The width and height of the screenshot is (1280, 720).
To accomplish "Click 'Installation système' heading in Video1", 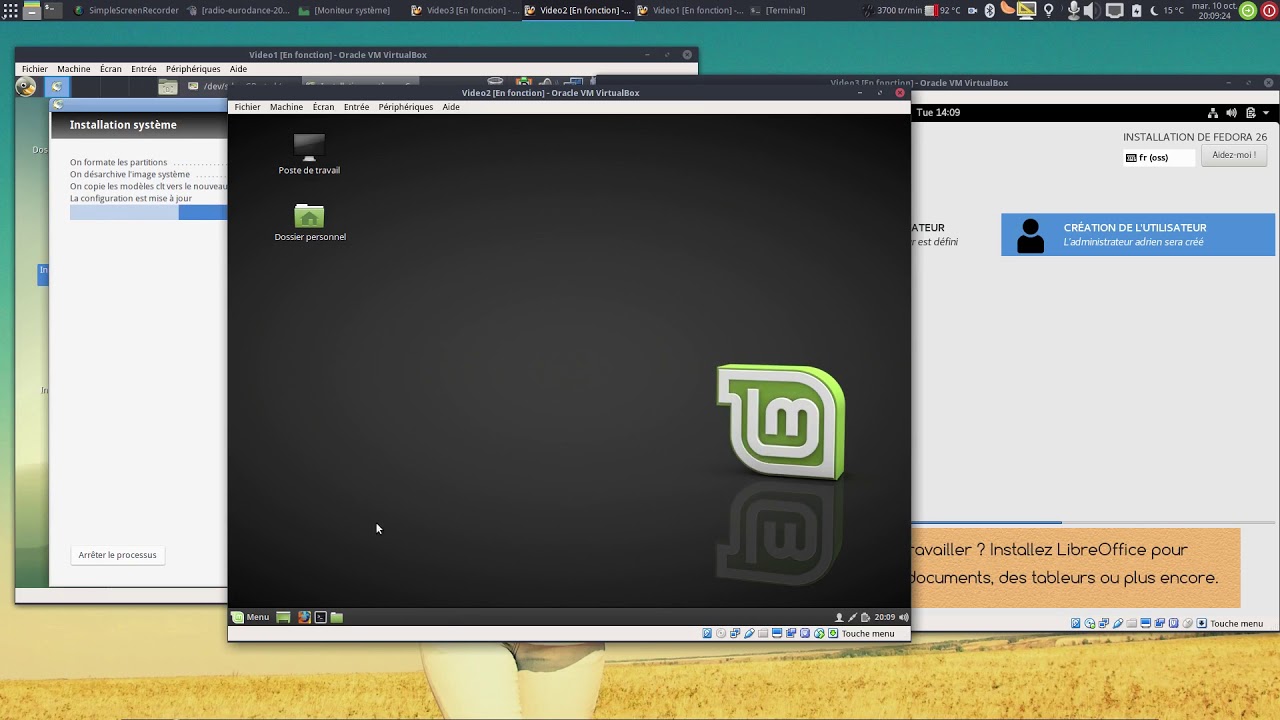I will (123, 125).
